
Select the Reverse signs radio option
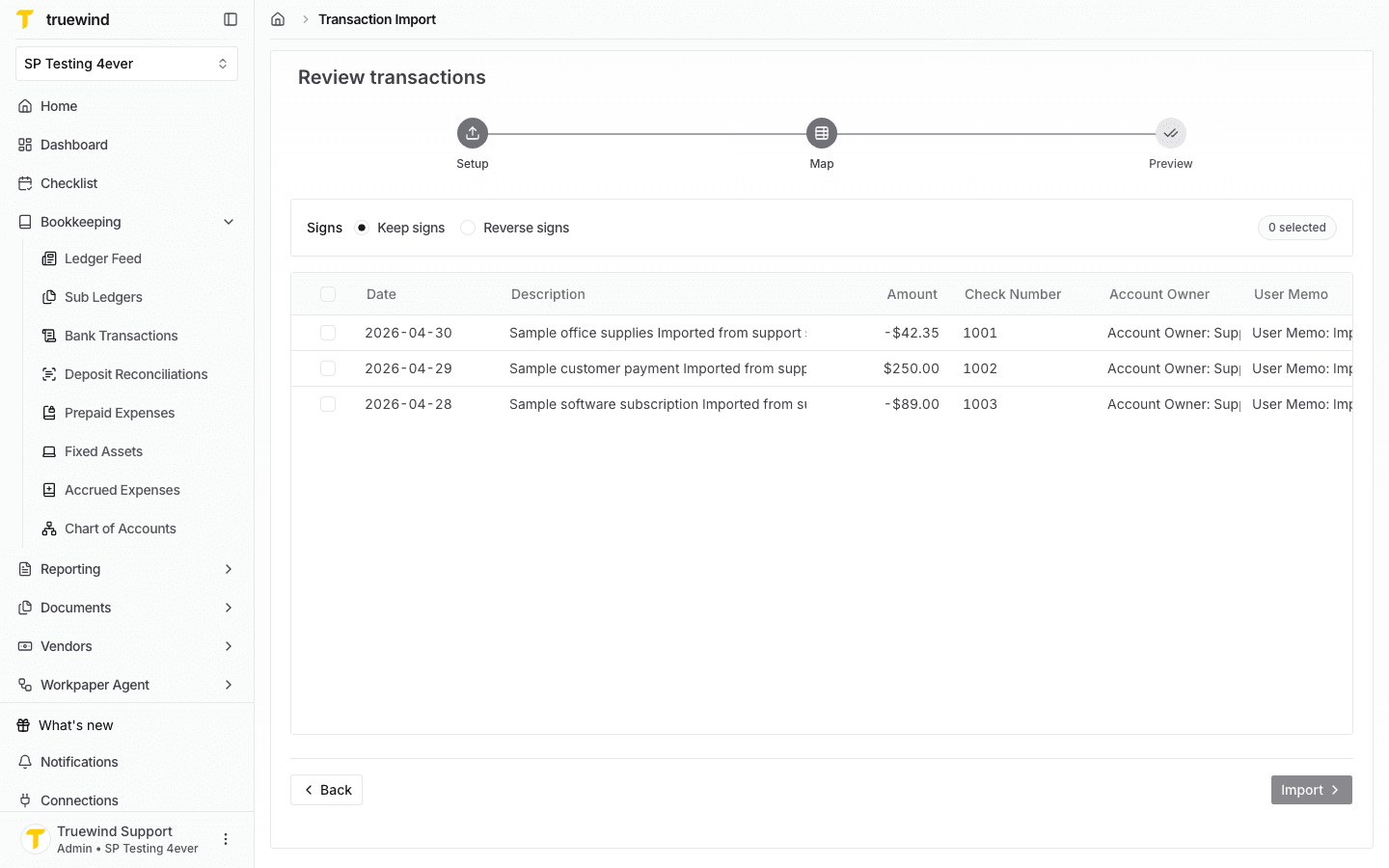468,228
